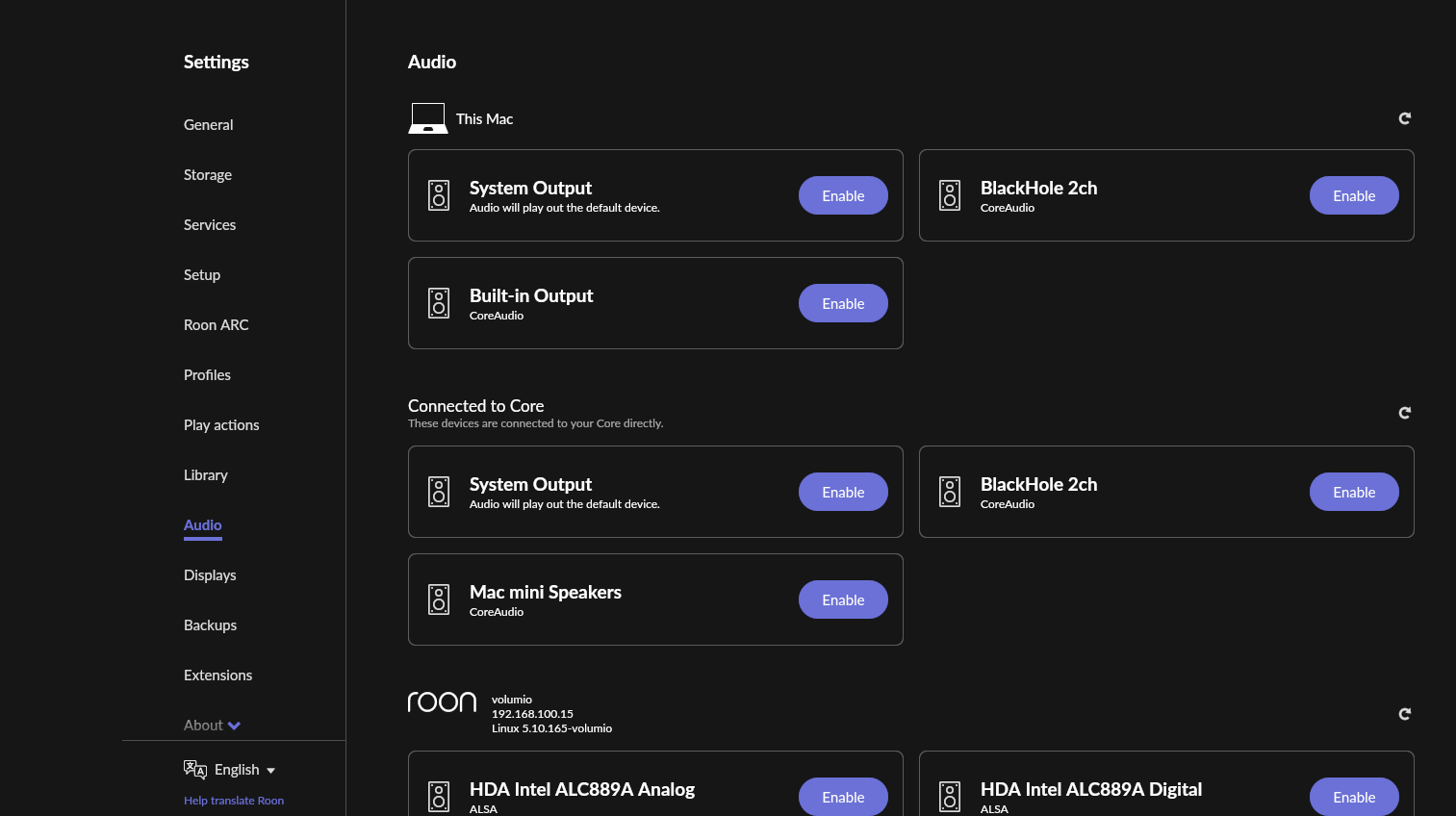Click the Built-in Output speaker icon

(x=439, y=303)
